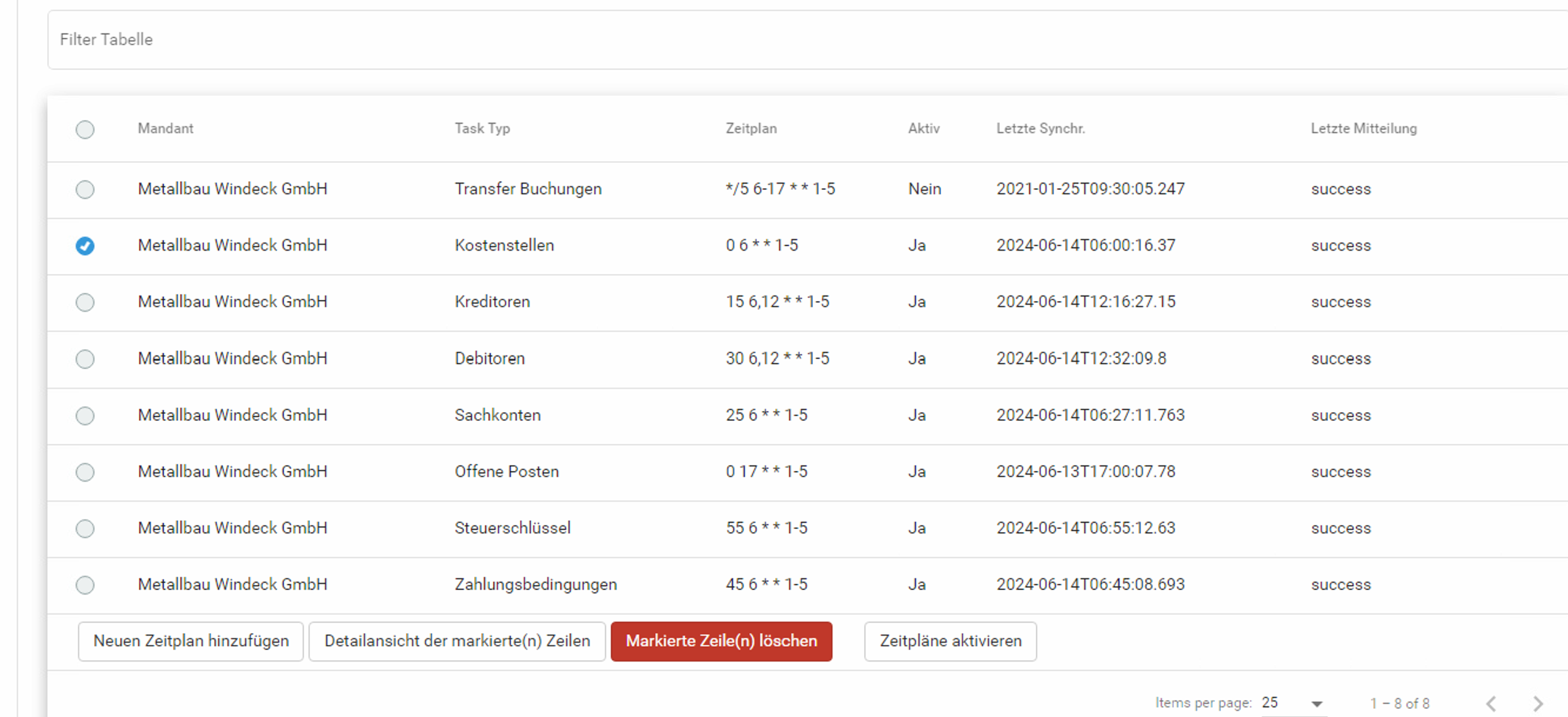Click Neuen Zeitplan hinzufügen button
This screenshot has width=1568, height=717.
[x=191, y=641]
